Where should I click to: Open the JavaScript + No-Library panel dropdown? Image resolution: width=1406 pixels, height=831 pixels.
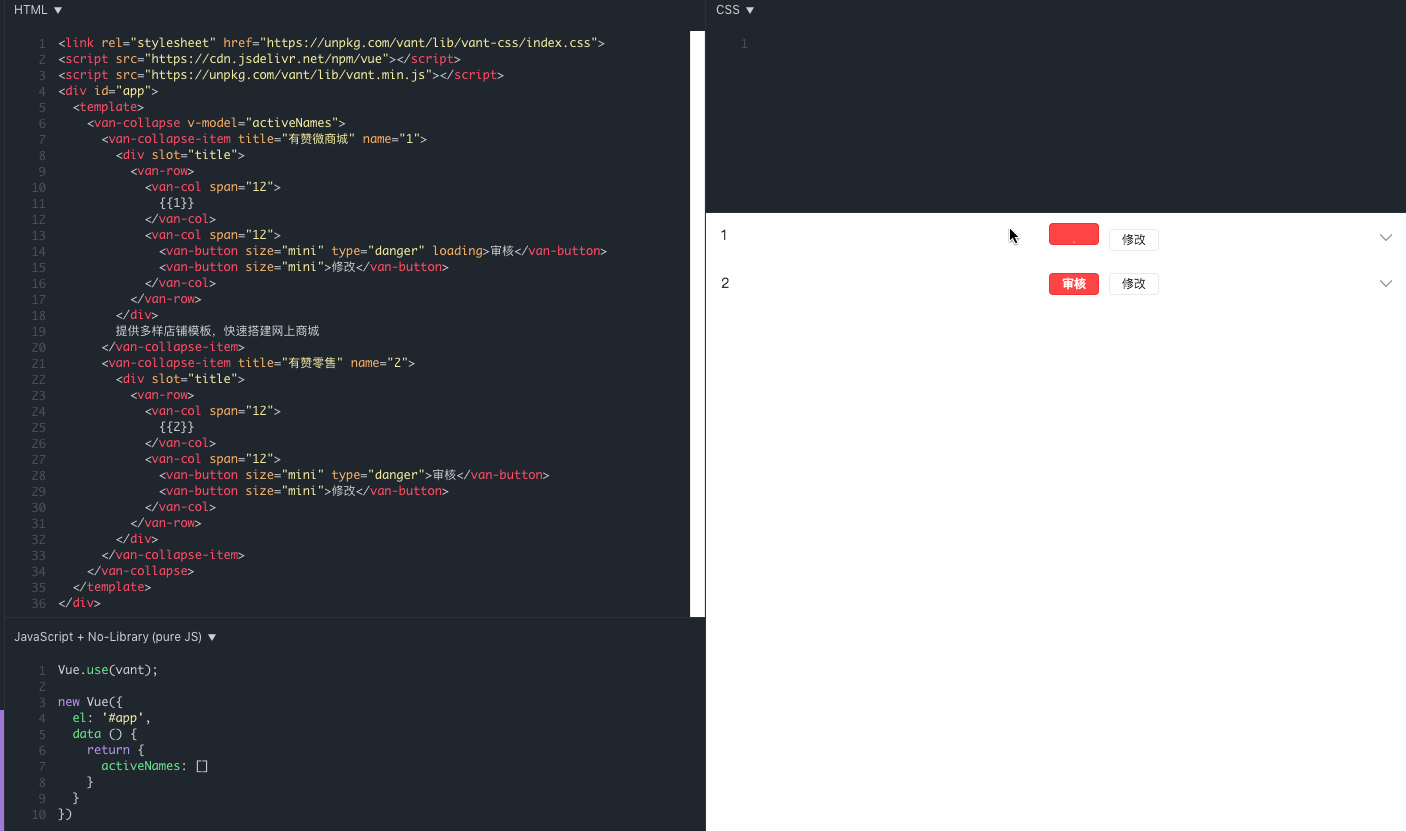tap(115, 637)
